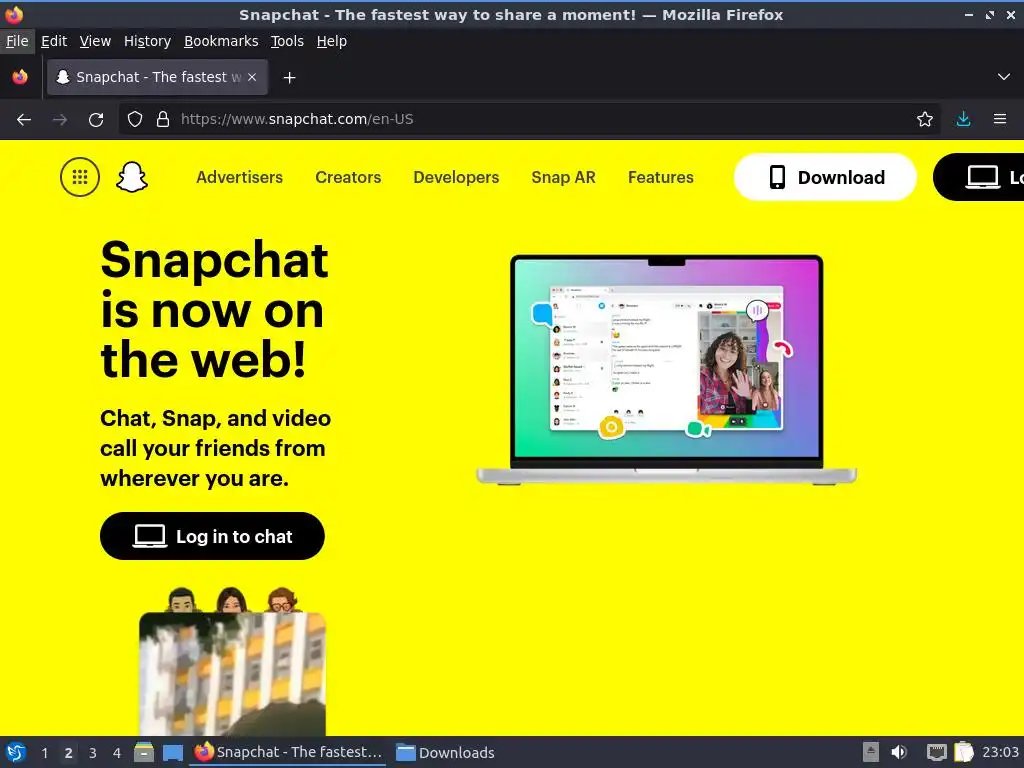1024x768 pixels.
Task: Click the Firefox View pinned icon
Action: [20, 77]
